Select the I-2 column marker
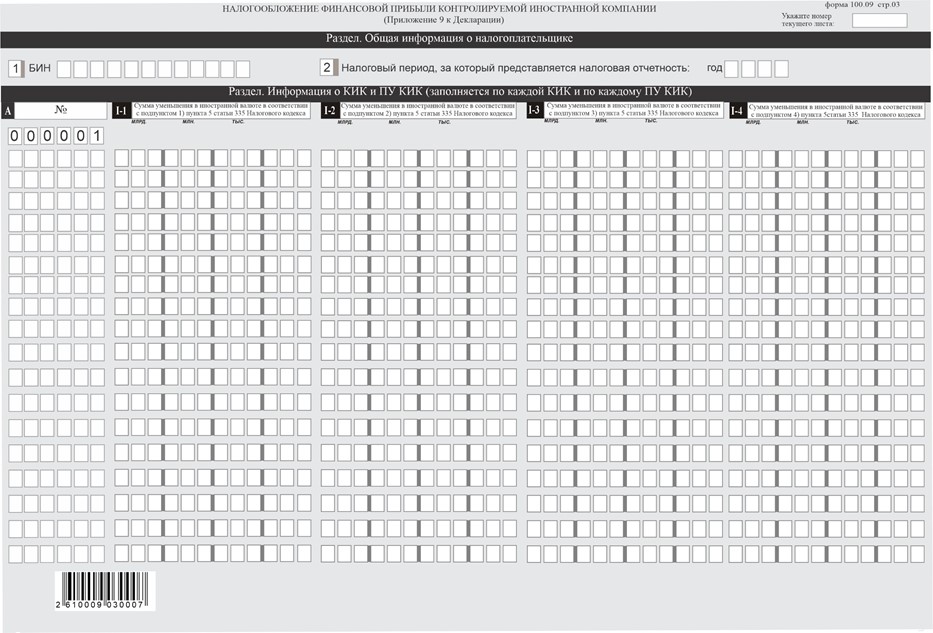Viewport: 933px width, 633px height. [x=329, y=110]
